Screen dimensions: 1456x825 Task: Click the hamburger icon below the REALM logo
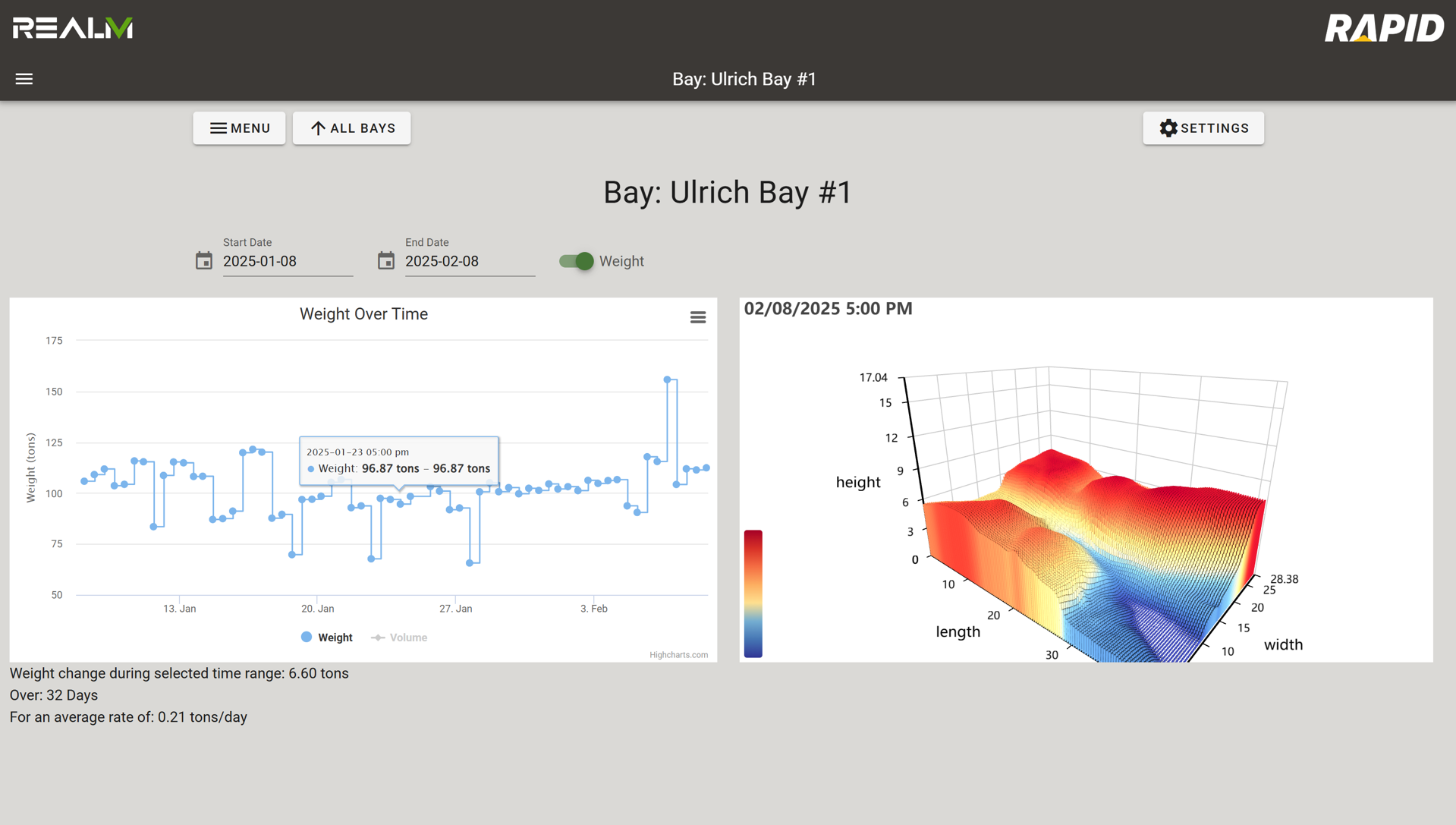point(24,79)
